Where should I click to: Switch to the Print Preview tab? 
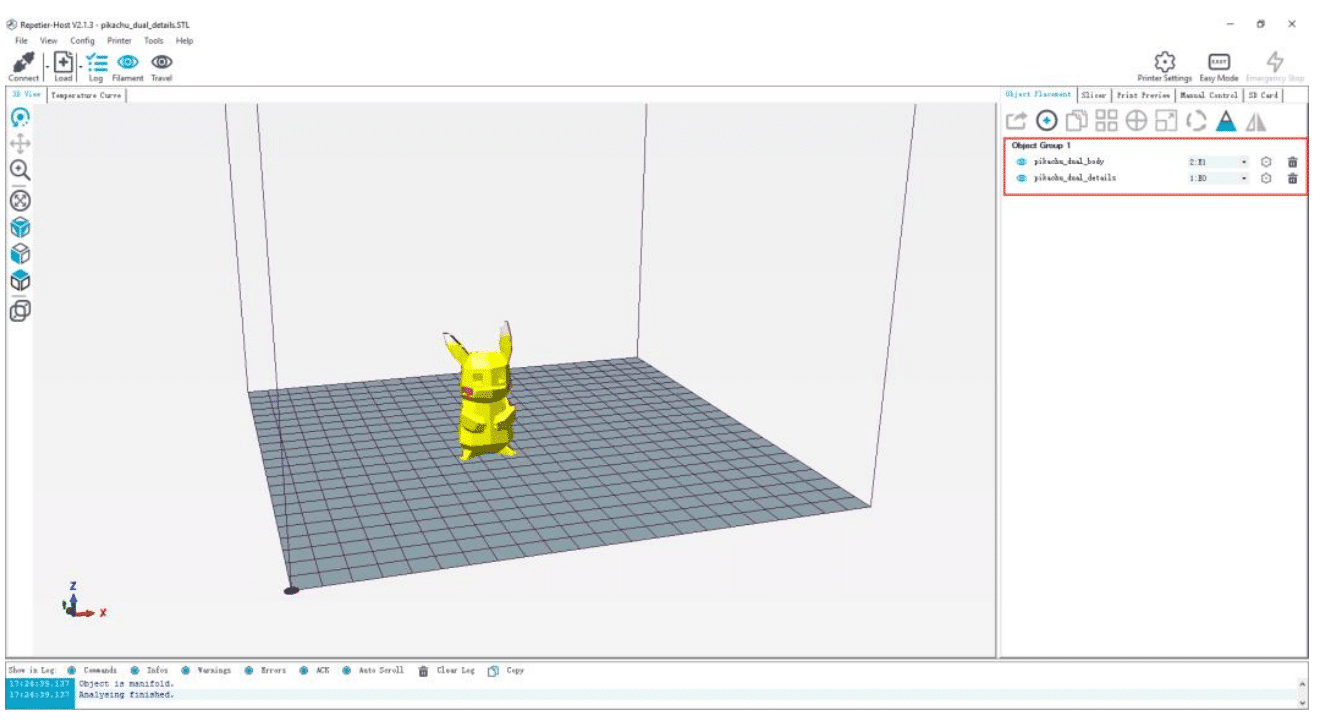point(1143,95)
